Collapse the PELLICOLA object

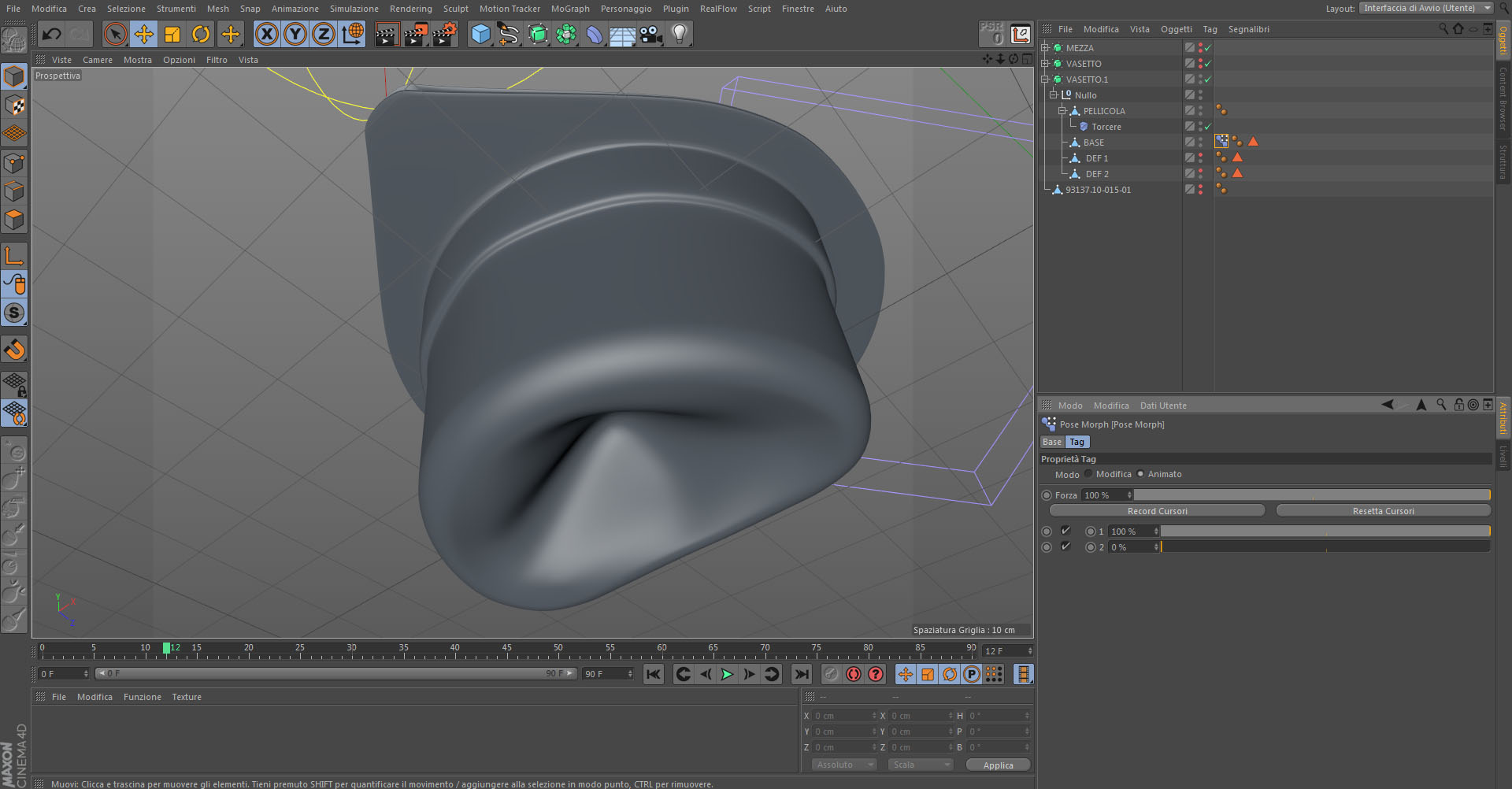[1062, 111]
